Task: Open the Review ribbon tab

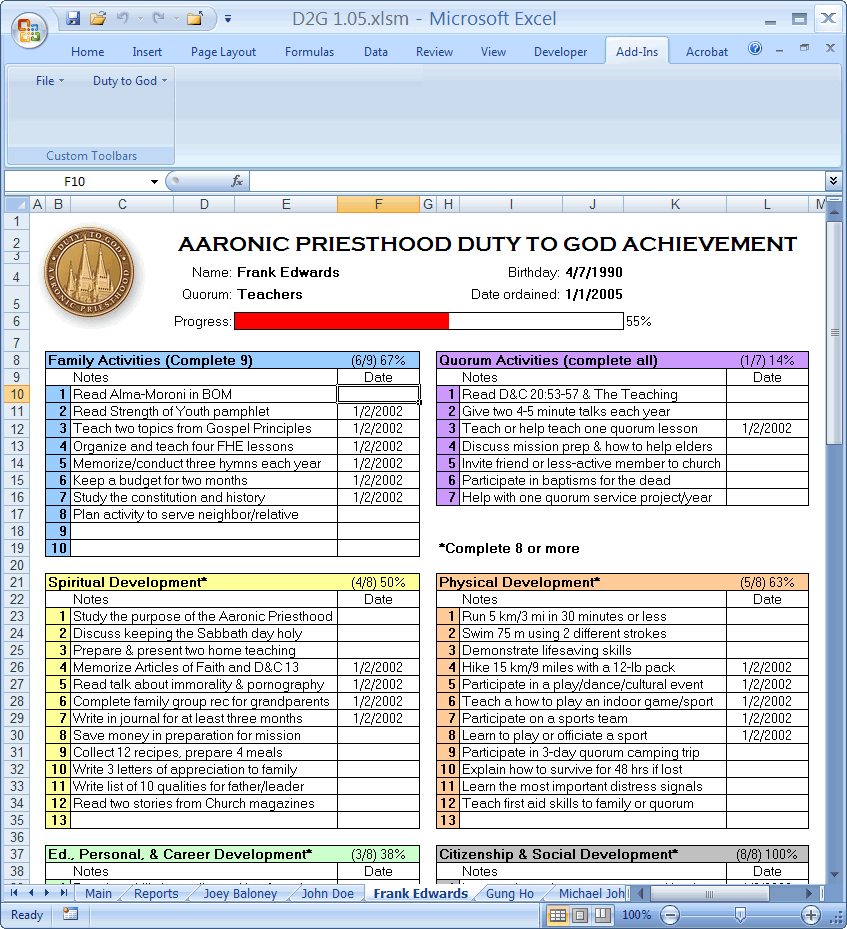Action: pos(434,52)
